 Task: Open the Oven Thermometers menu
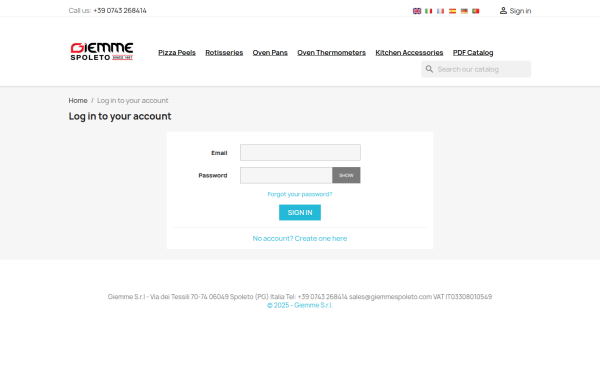[x=331, y=53]
